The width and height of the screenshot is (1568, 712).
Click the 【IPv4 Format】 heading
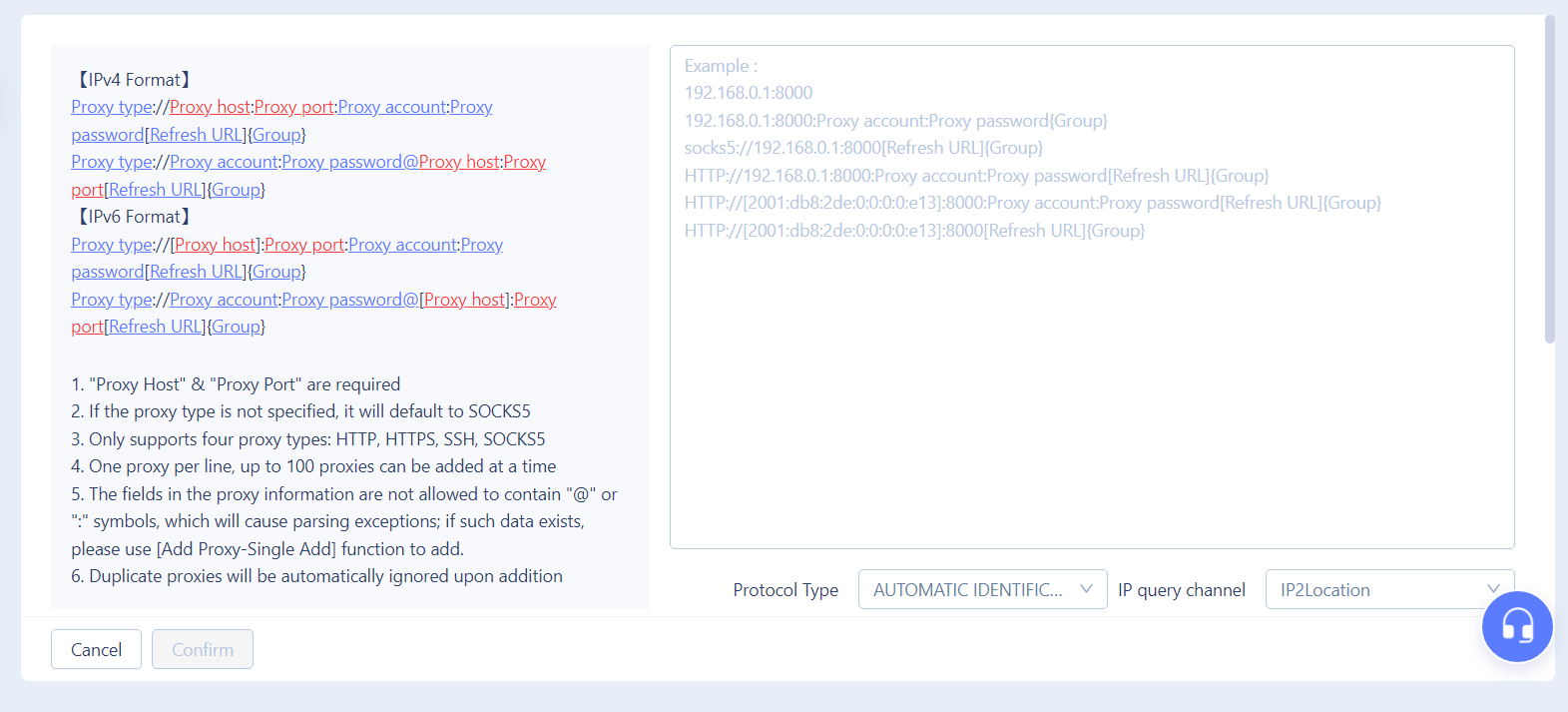[134, 80]
